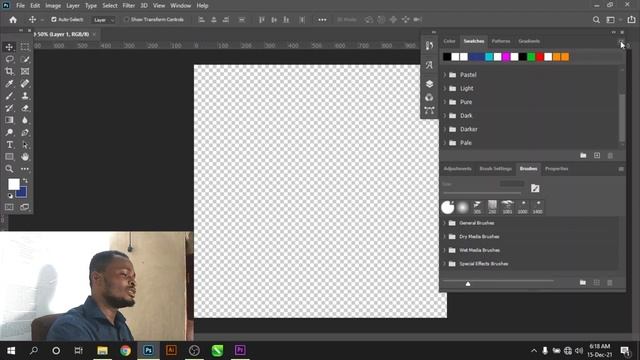
Task: Open more options in the options bar
Action: (x=322, y=20)
